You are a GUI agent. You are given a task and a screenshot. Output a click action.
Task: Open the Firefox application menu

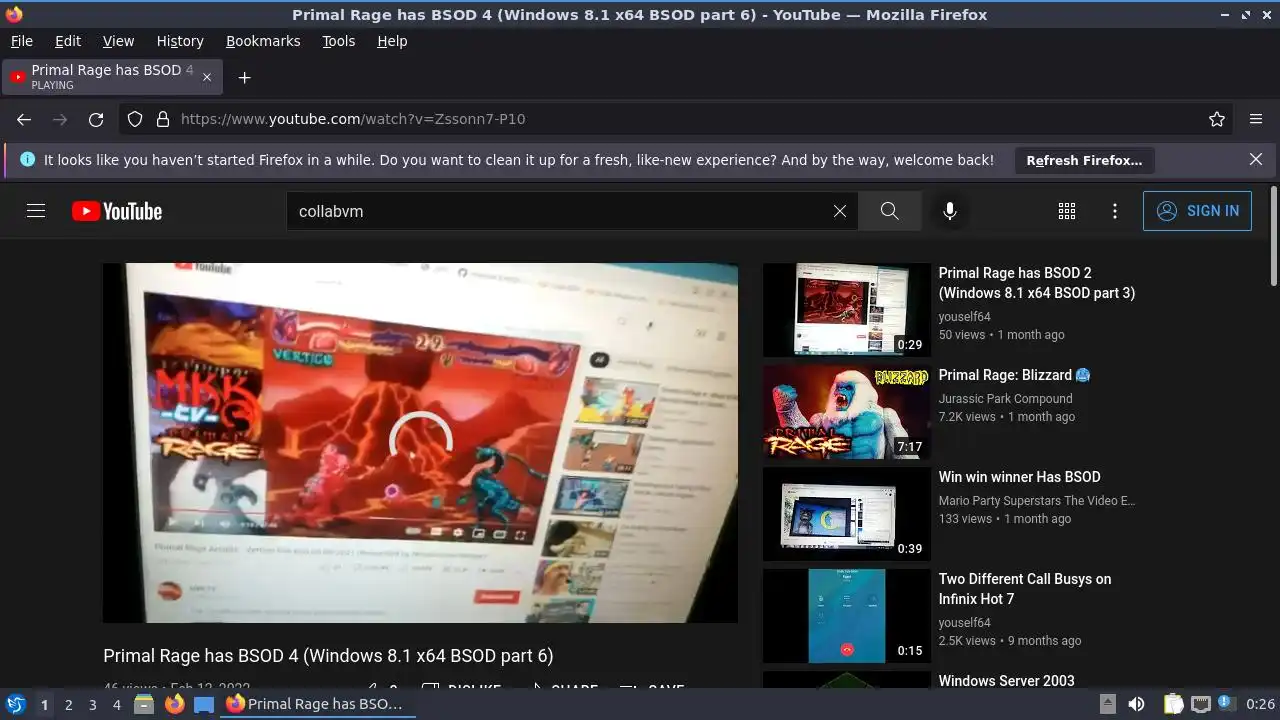pyautogui.click(x=1256, y=119)
